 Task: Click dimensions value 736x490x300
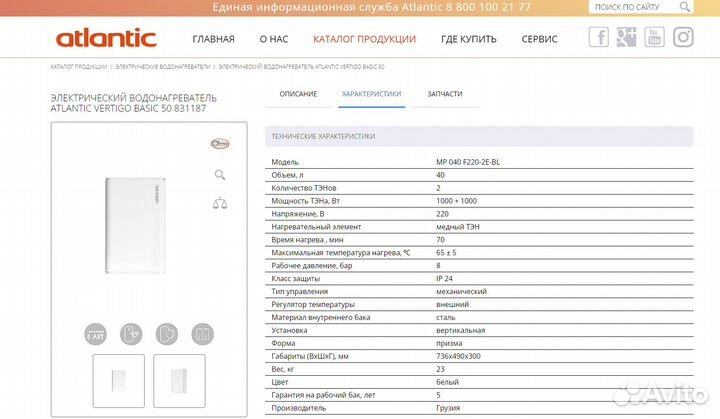pyautogui.click(x=458, y=356)
